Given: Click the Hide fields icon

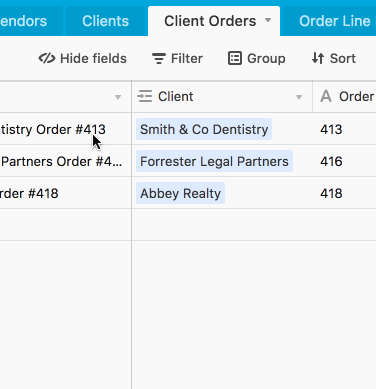Looking at the screenshot, I should pyautogui.click(x=47, y=58).
